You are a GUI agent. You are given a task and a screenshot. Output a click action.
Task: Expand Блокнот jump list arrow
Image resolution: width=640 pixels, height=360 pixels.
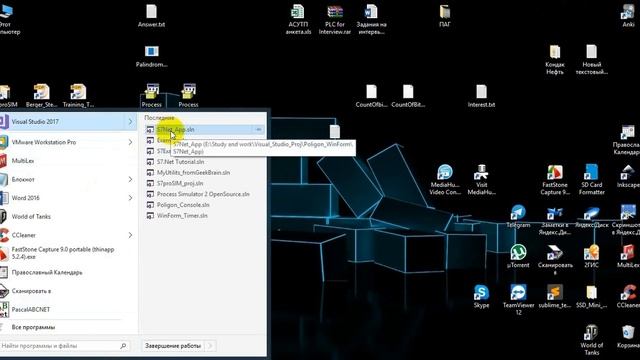130,179
